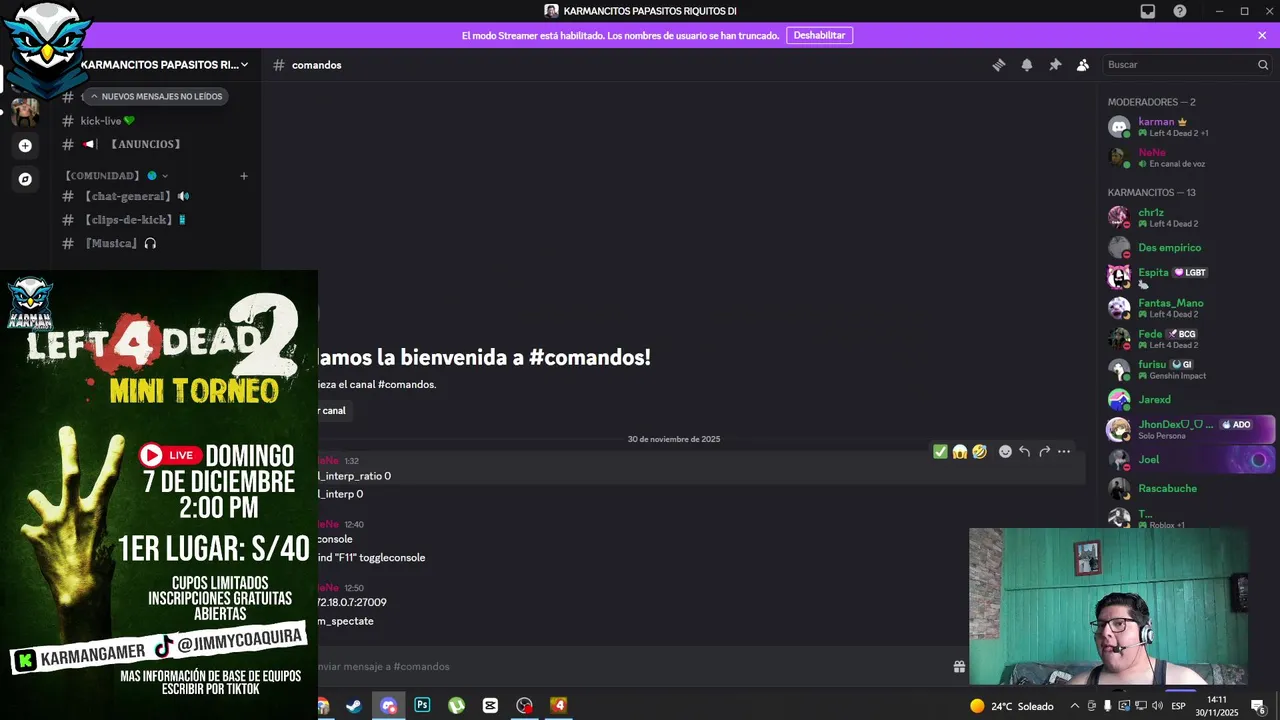Open more options for hovered message
1280x720 pixels.
tap(1064, 452)
